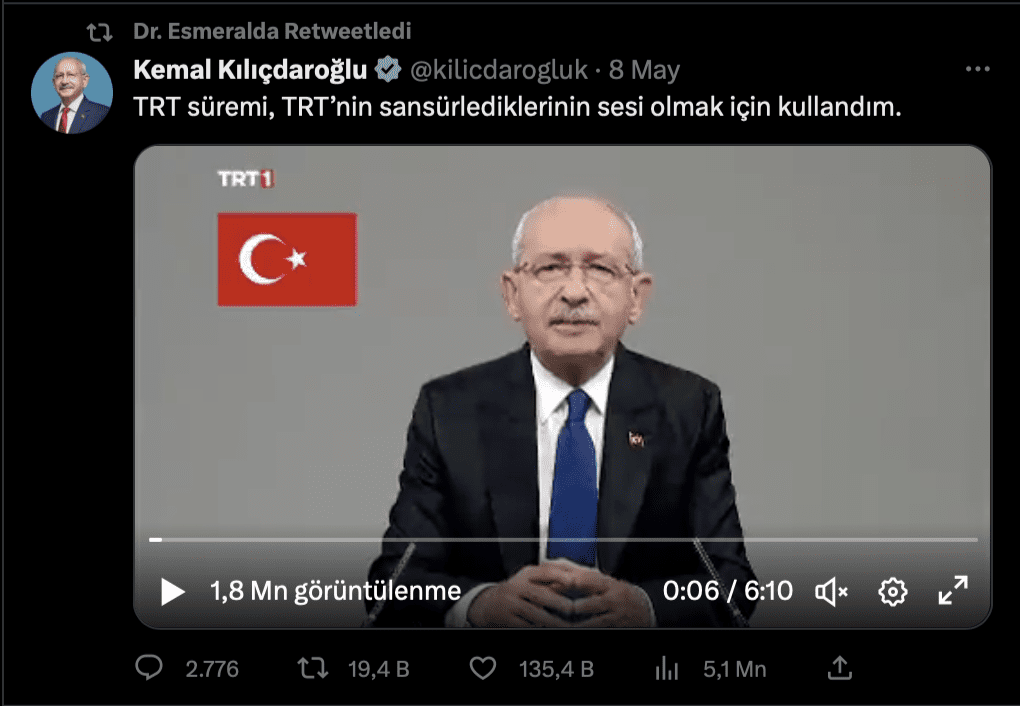
Task: Play the video
Action: (x=172, y=591)
